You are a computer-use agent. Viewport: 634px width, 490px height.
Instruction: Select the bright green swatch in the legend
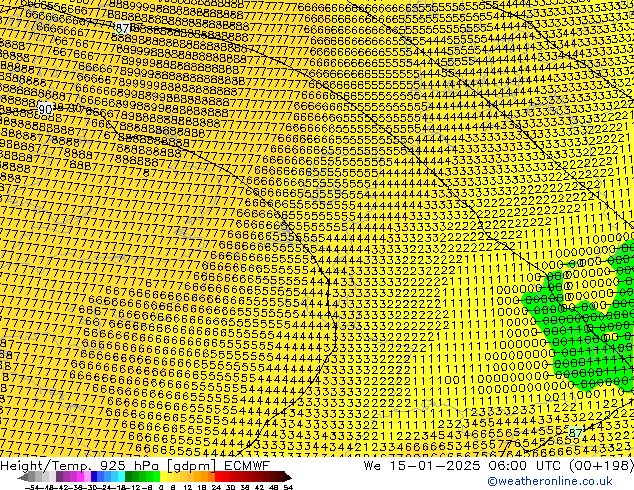point(156,477)
